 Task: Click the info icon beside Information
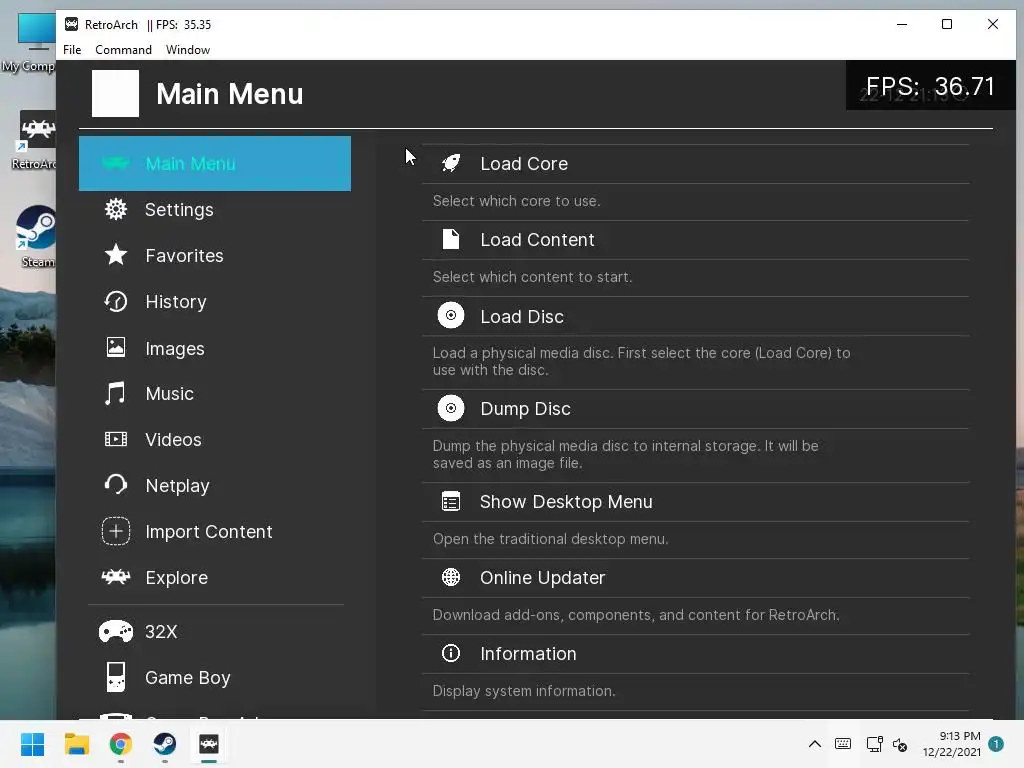tap(451, 653)
